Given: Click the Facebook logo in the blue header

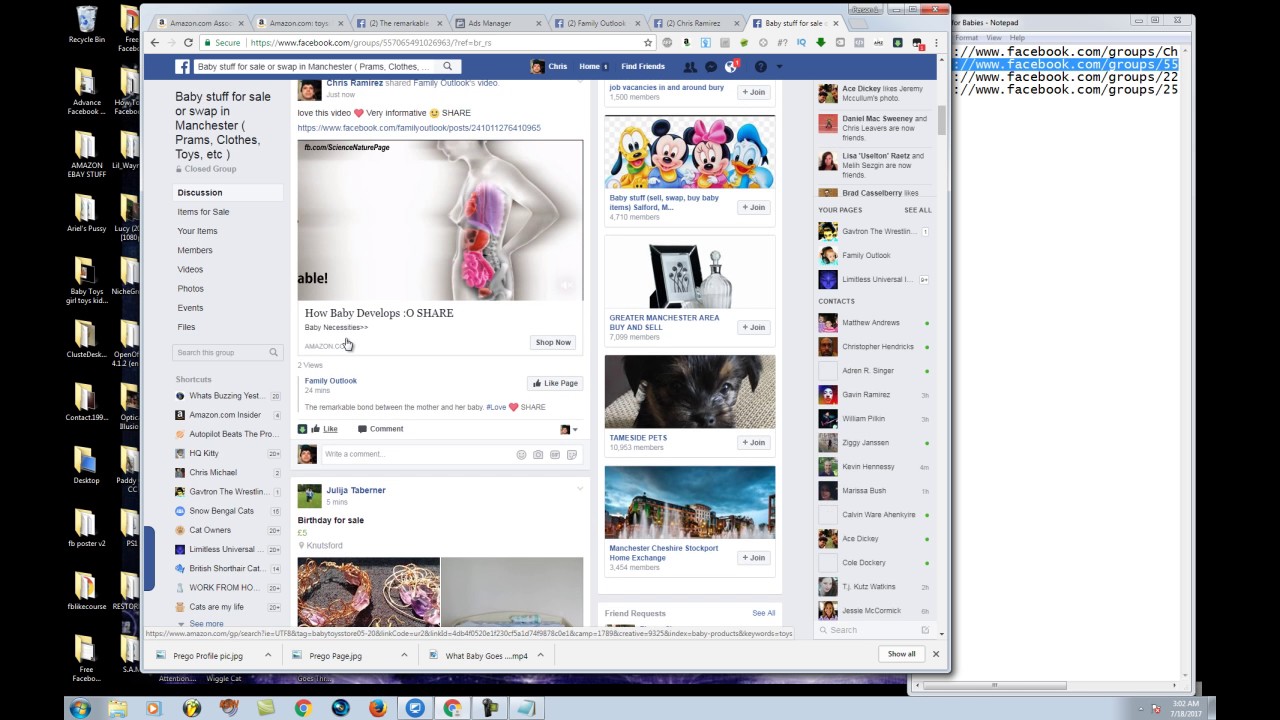Looking at the screenshot, I should [183, 67].
